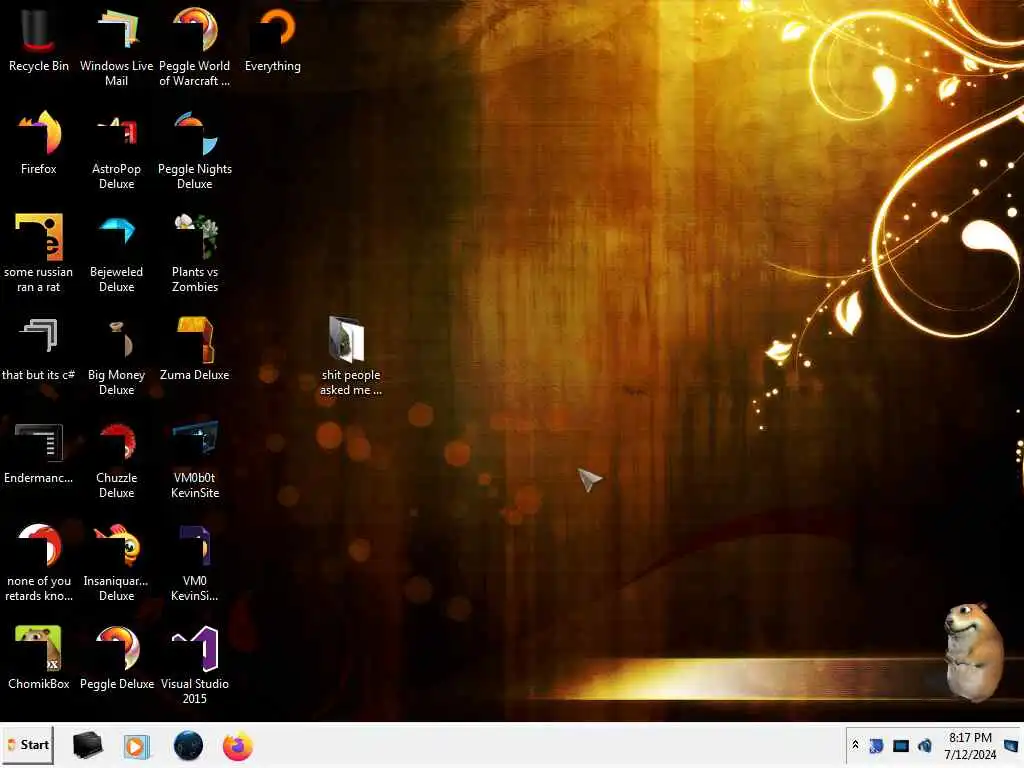Expand the hidden tray icons chevron
The height and width of the screenshot is (768, 1024).
[856, 745]
